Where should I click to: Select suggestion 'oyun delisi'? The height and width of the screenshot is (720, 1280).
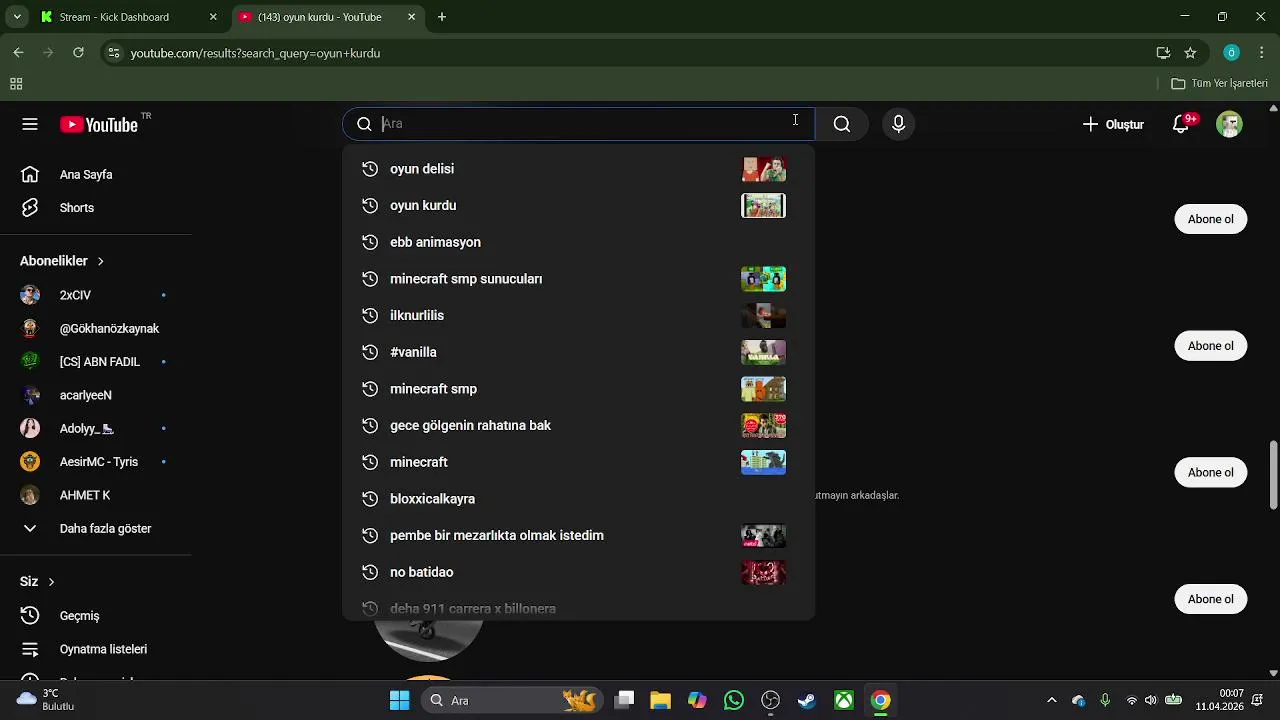(578, 169)
